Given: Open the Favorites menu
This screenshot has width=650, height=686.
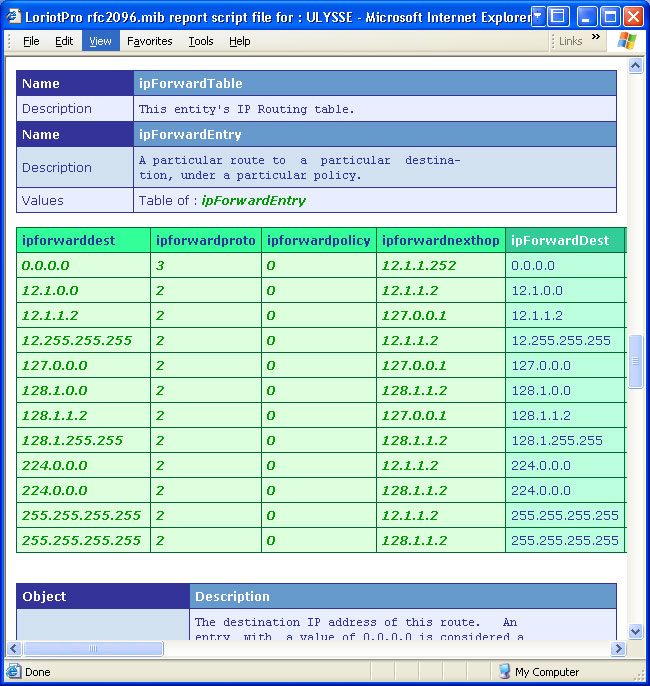Looking at the screenshot, I should coord(150,41).
